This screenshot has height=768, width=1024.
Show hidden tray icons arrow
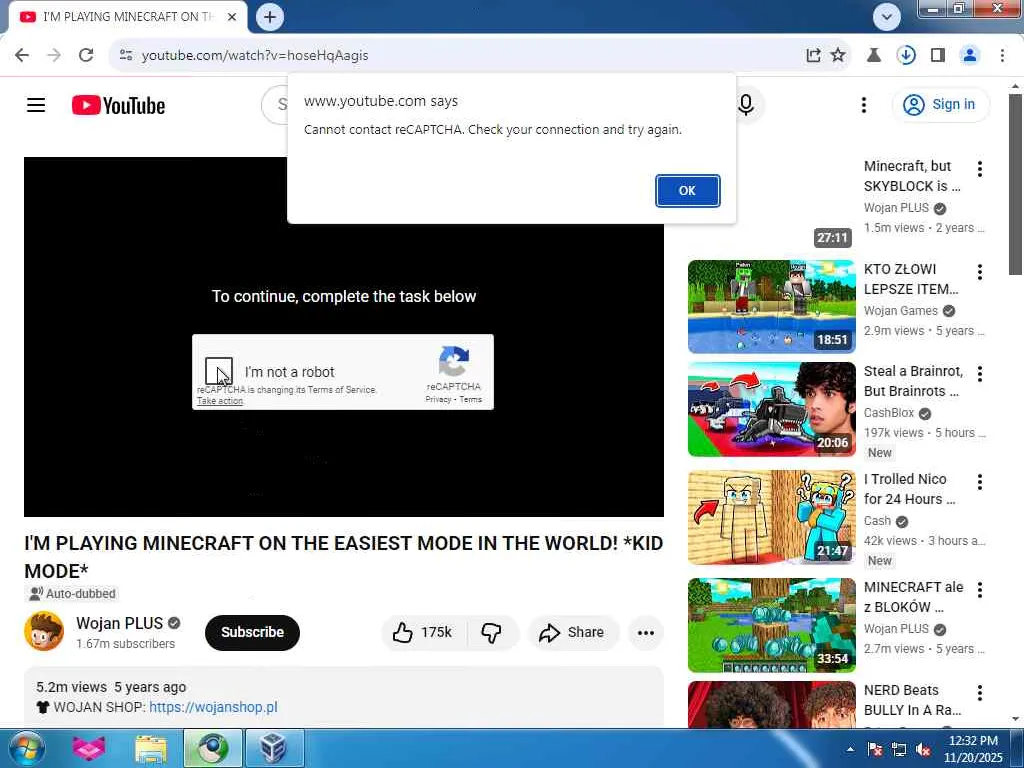pyautogui.click(x=849, y=749)
